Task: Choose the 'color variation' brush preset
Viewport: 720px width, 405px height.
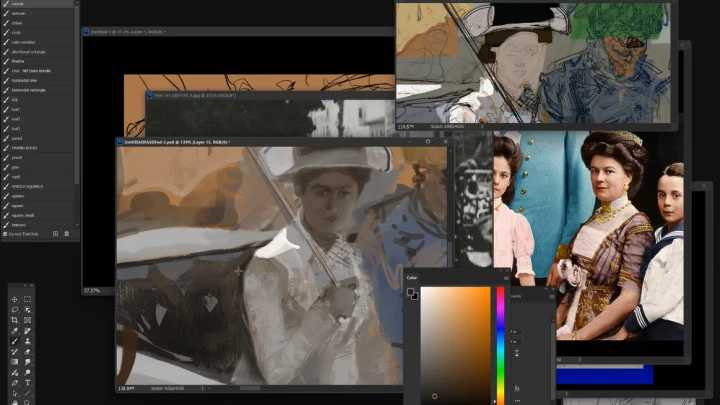Action: 38,42
